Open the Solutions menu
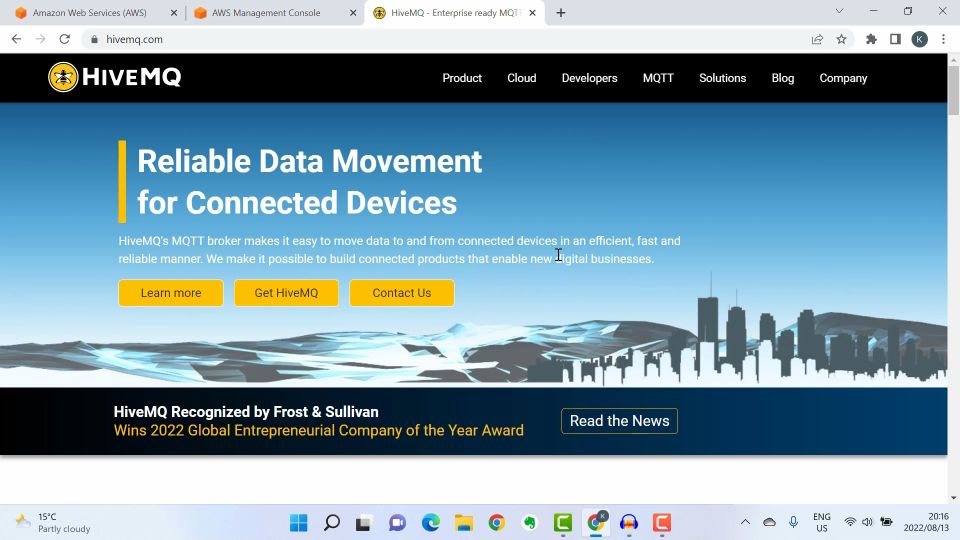This screenshot has width=960, height=540. (722, 78)
